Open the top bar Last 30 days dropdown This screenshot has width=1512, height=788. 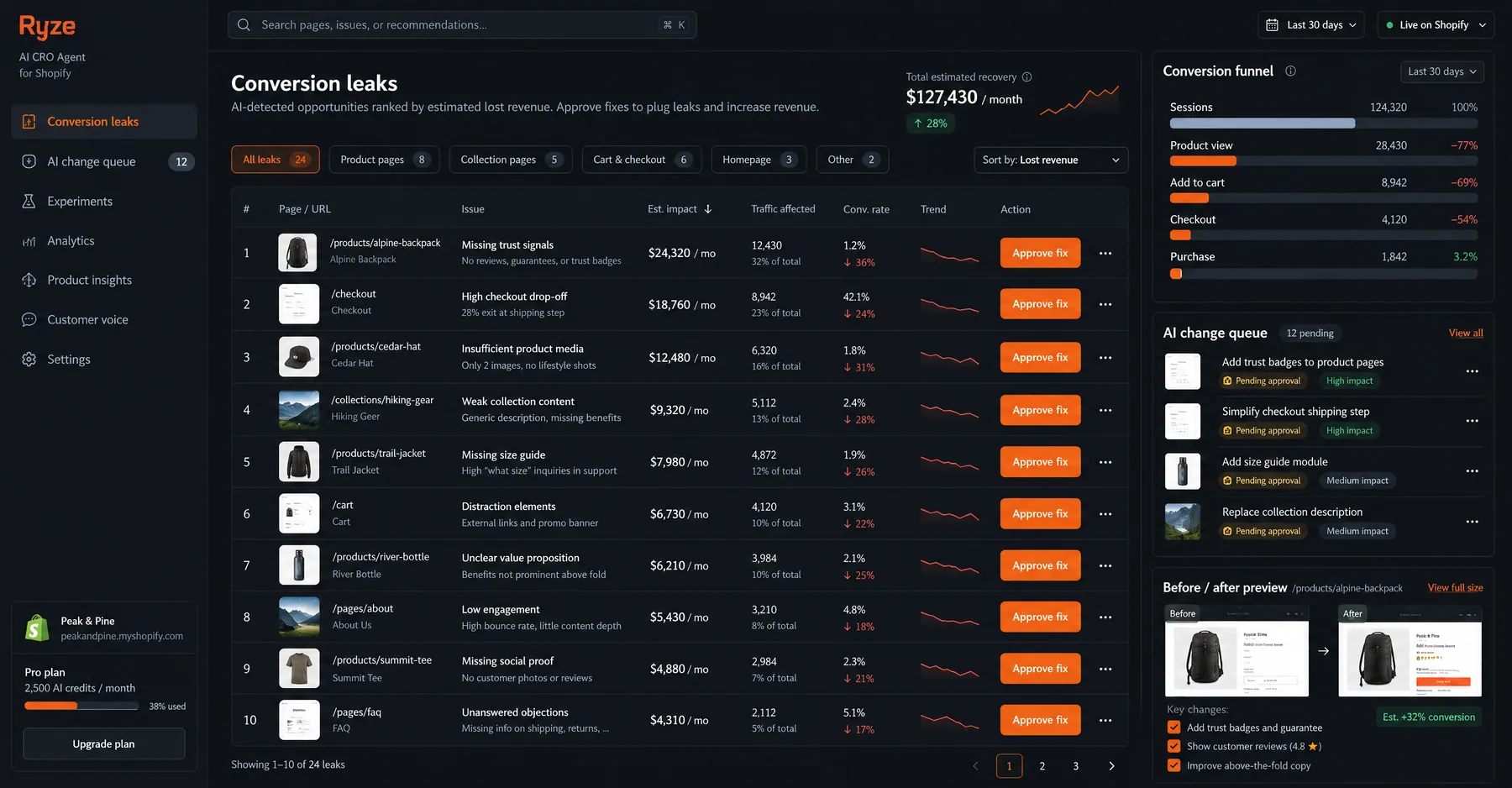pyautogui.click(x=1310, y=25)
